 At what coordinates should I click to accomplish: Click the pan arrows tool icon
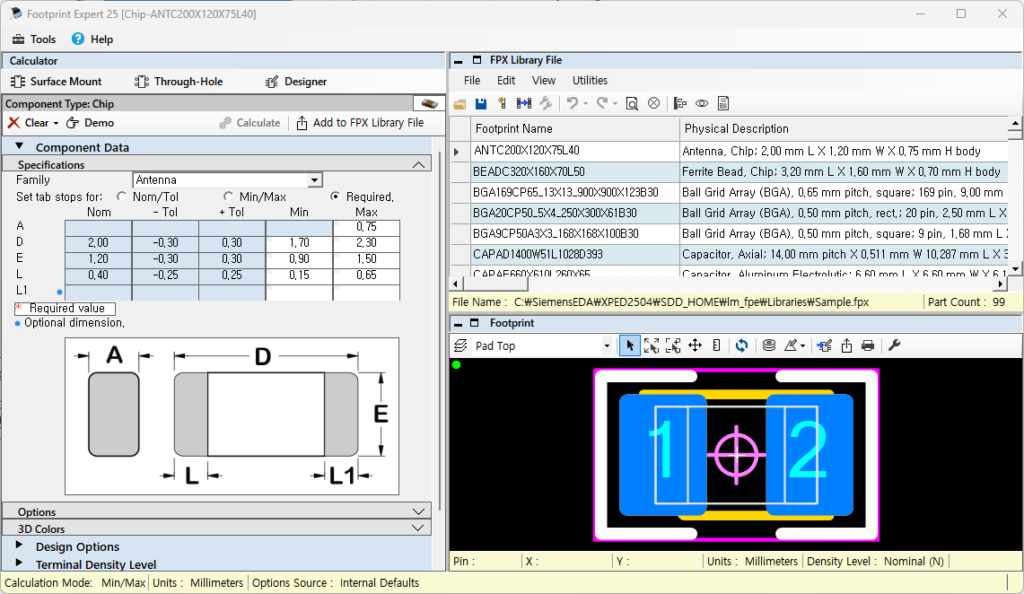pyautogui.click(x=694, y=345)
